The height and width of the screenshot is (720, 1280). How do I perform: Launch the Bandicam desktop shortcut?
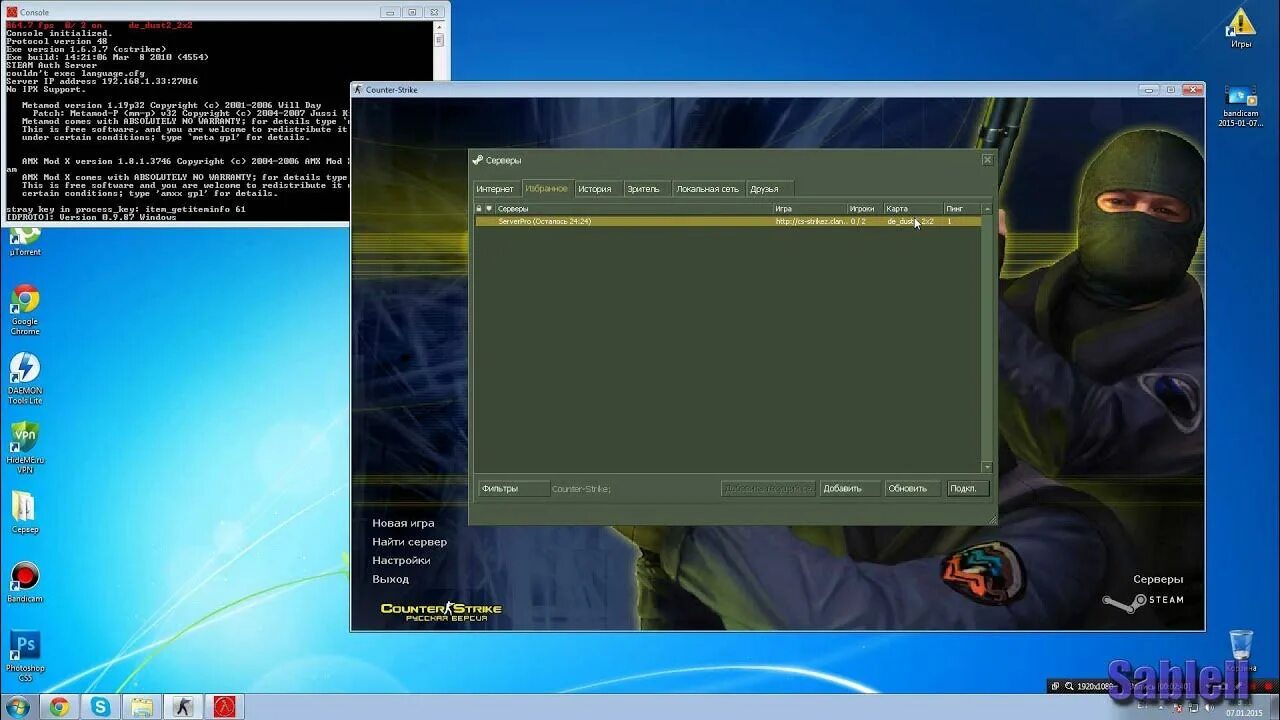[25, 582]
